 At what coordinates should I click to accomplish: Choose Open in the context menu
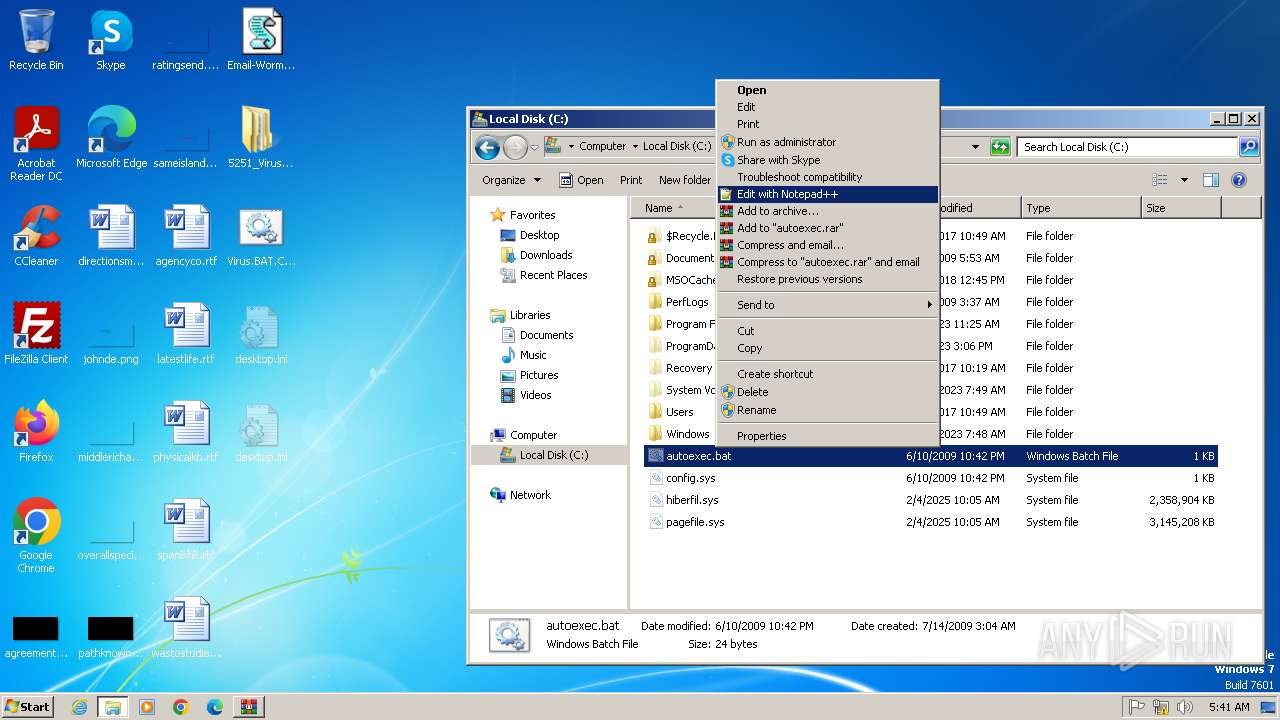[x=828, y=90]
